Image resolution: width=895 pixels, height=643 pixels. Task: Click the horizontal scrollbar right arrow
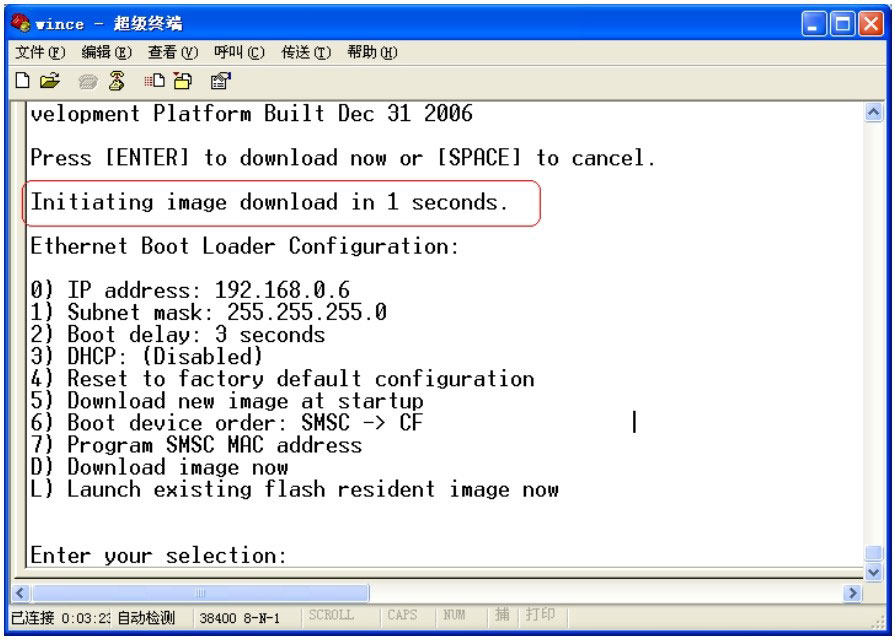click(852, 593)
